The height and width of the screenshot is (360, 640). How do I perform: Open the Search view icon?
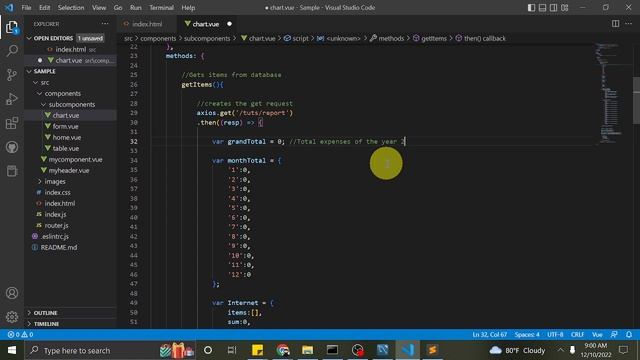[12, 51]
